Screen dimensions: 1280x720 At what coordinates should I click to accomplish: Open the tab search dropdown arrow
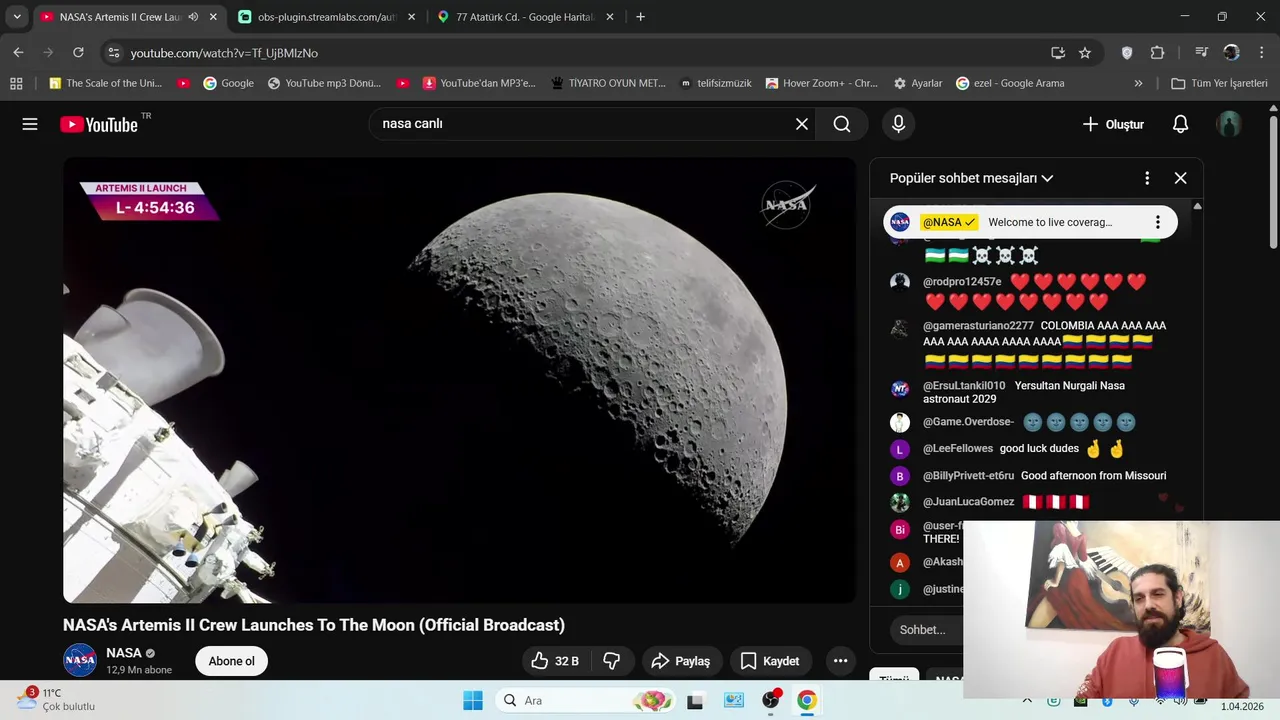17,17
